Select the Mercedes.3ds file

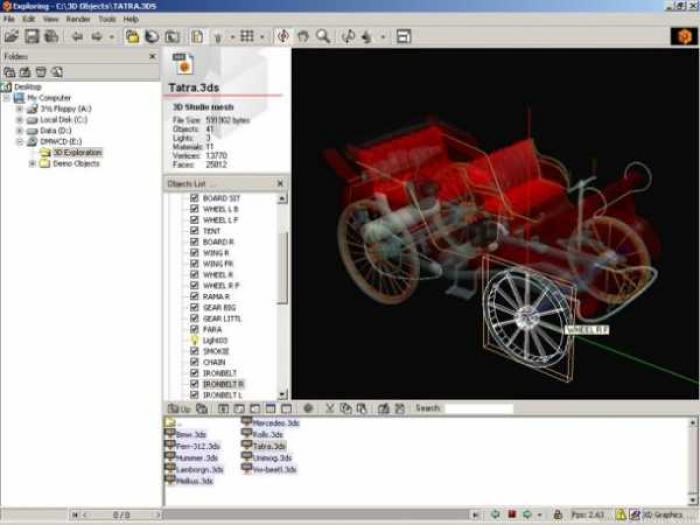pos(271,423)
